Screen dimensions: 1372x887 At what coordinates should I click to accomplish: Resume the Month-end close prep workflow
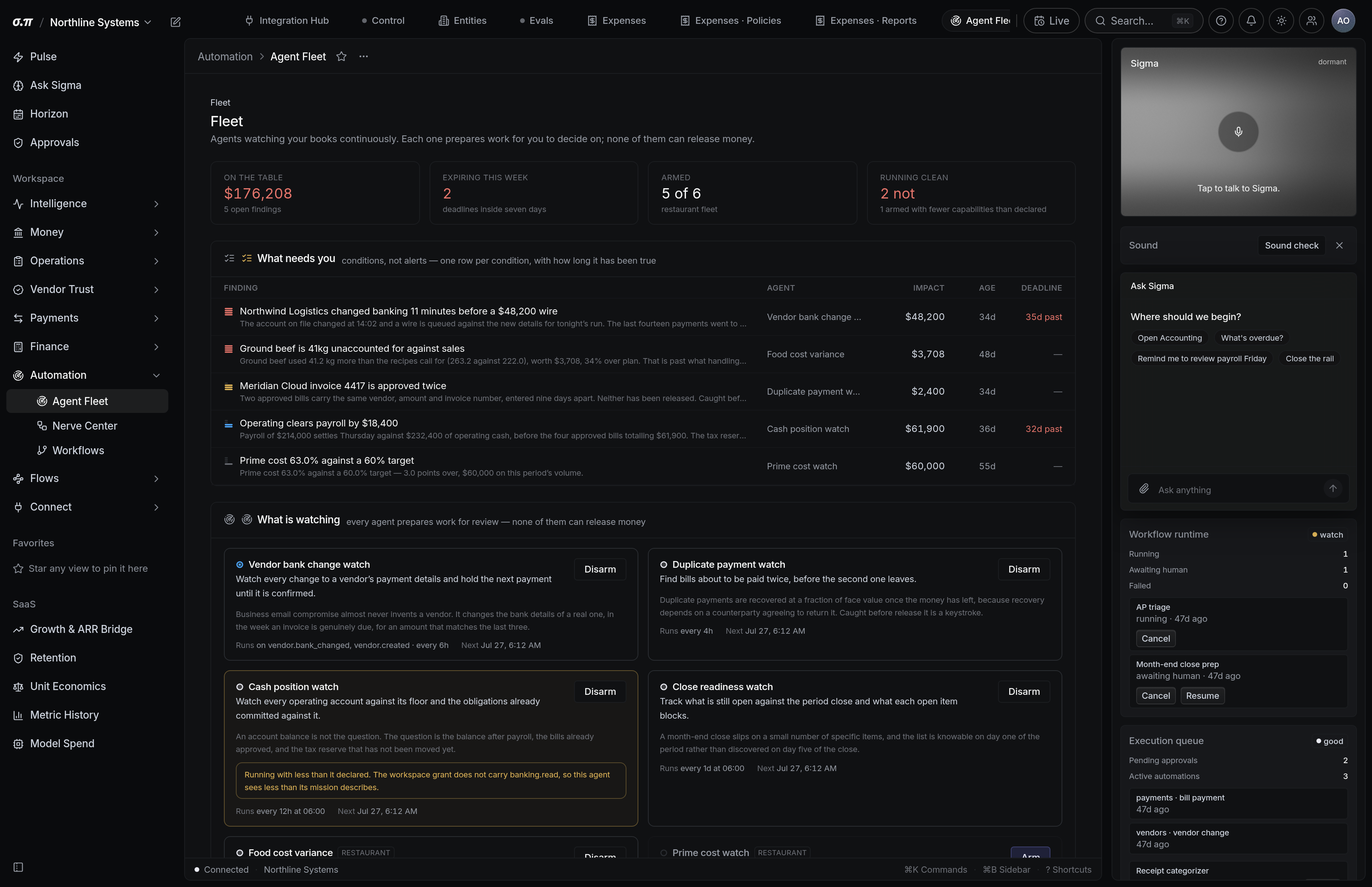coord(1202,696)
